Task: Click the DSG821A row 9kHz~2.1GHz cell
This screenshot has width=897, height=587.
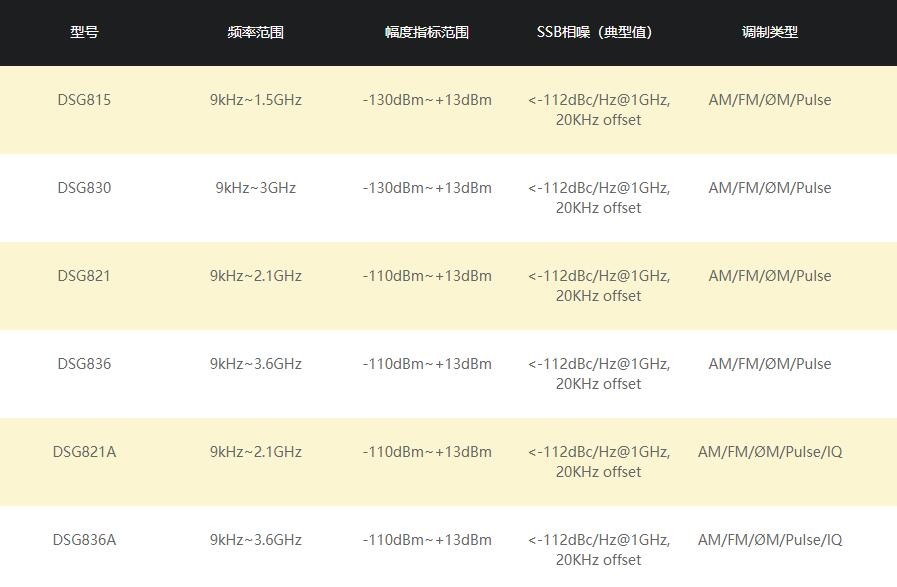Action: click(256, 452)
